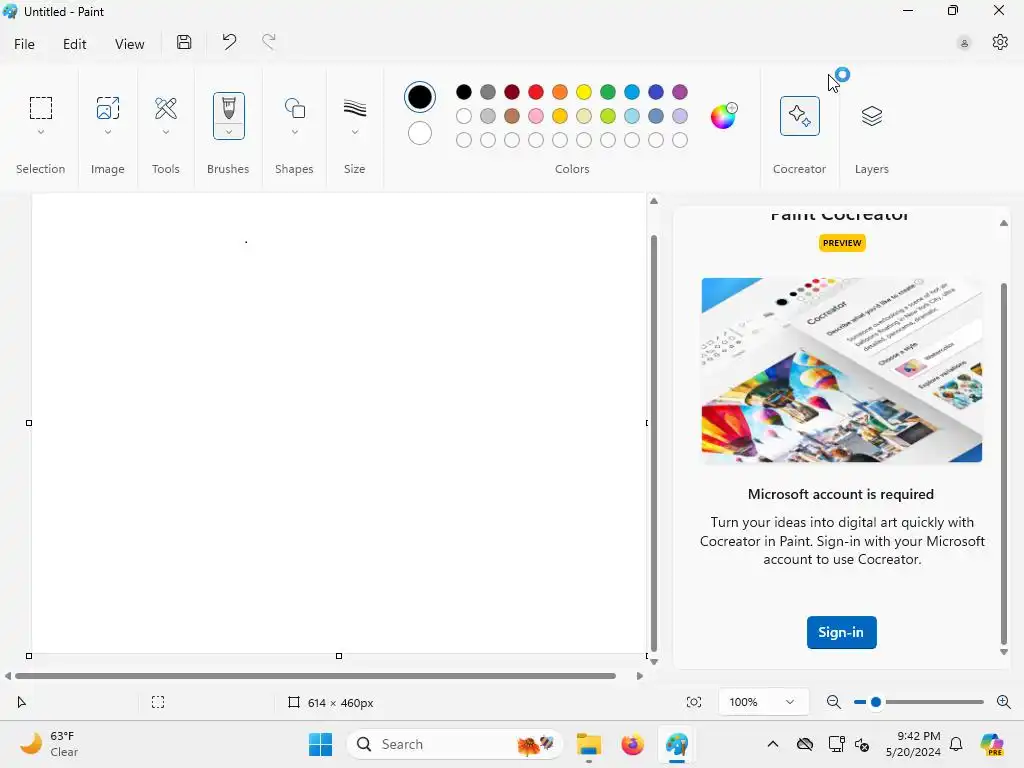Open the Edit colors wheel
Viewport: 1024px width, 768px height.
(x=723, y=116)
